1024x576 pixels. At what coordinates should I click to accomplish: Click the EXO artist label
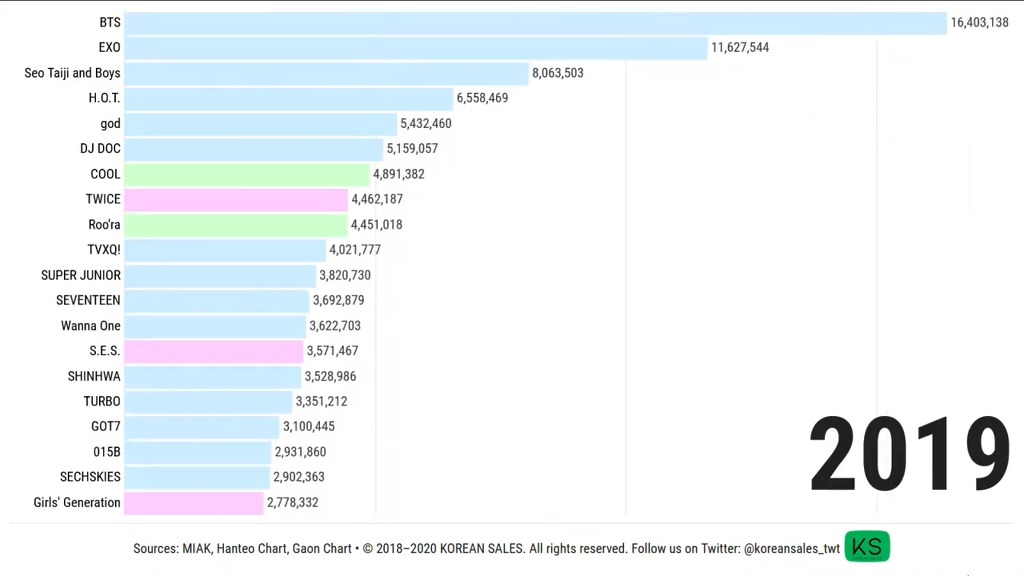tap(110, 48)
